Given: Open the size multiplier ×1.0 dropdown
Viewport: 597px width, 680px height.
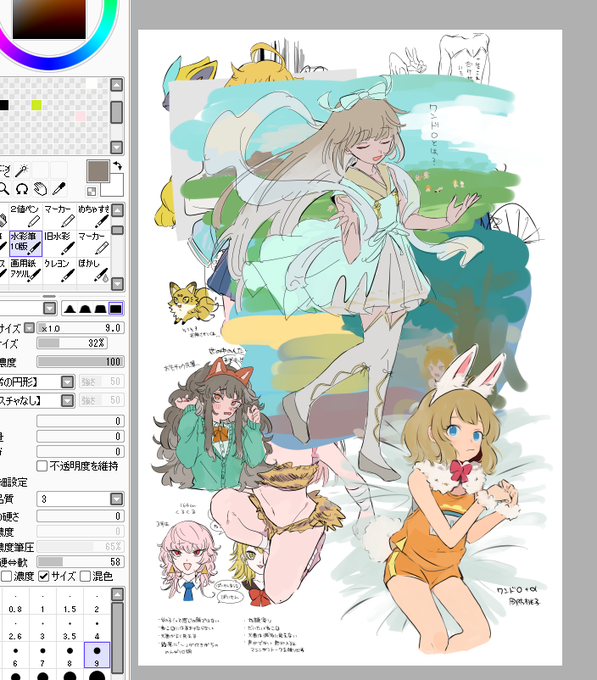Looking at the screenshot, I should pos(29,328).
